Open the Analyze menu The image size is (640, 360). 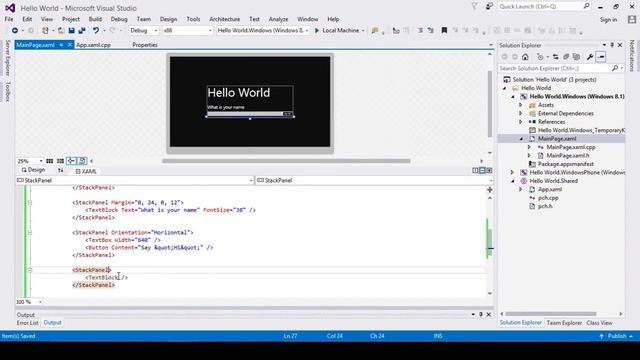pyautogui.click(x=278, y=19)
